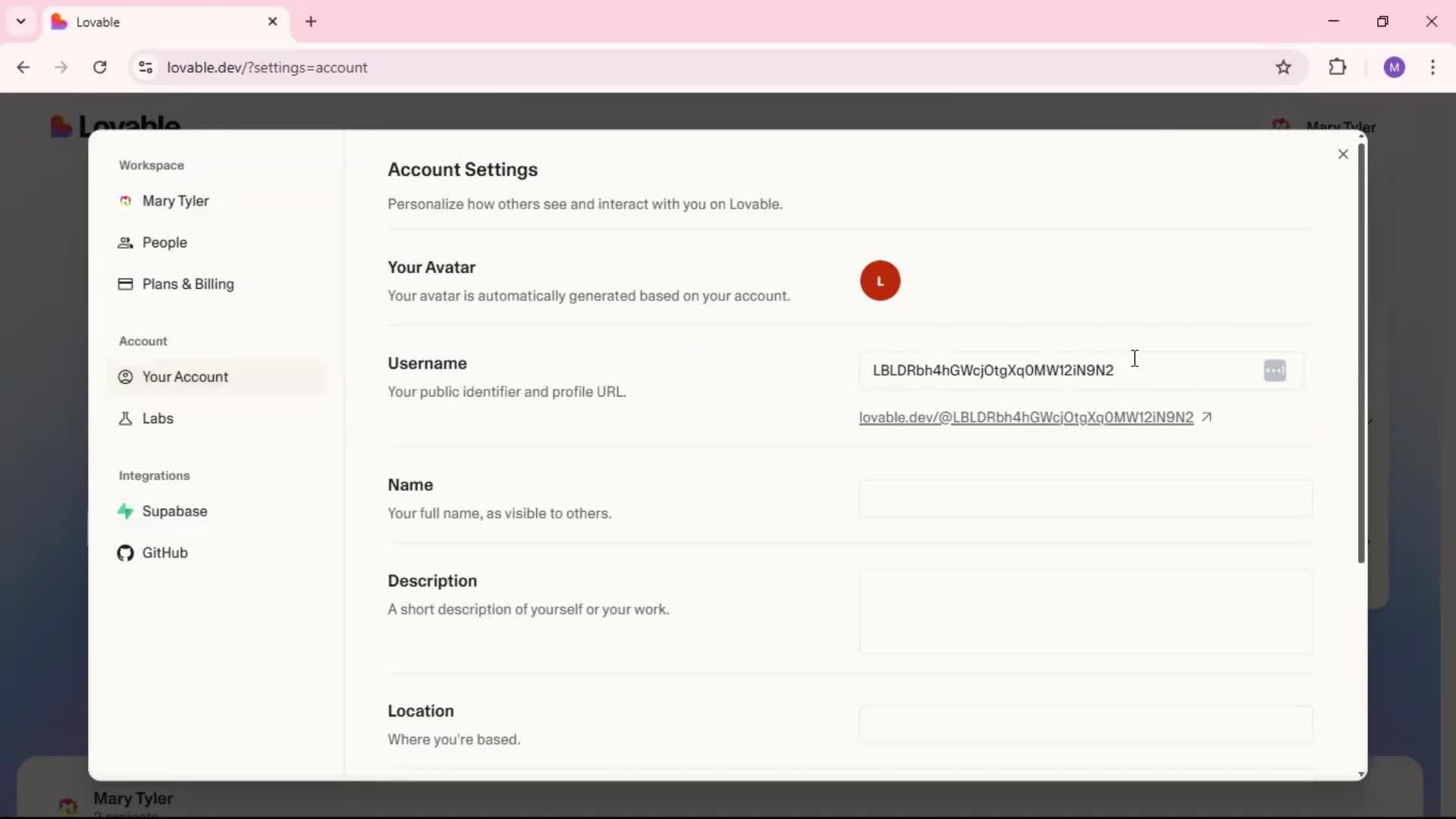Bookmark this page with the star icon
The height and width of the screenshot is (819, 1456).
(x=1283, y=67)
